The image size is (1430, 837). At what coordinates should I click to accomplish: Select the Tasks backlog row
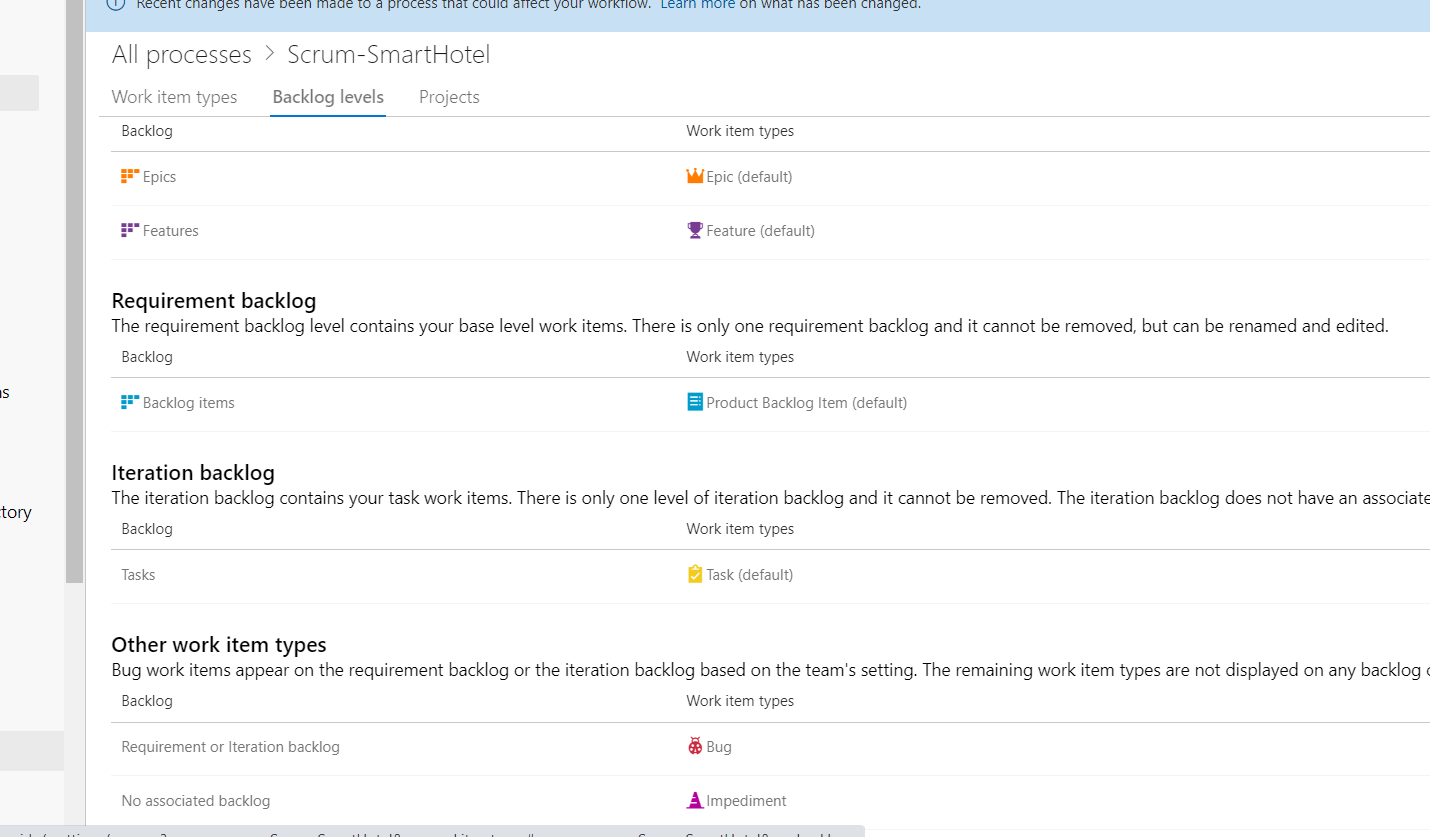click(x=770, y=575)
